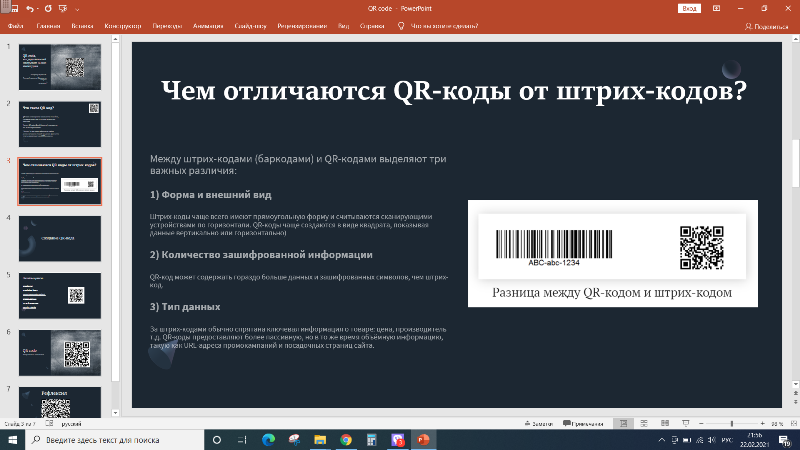Switch to Slide Sorter view
The height and width of the screenshot is (450, 800).
tap(644, 423)
